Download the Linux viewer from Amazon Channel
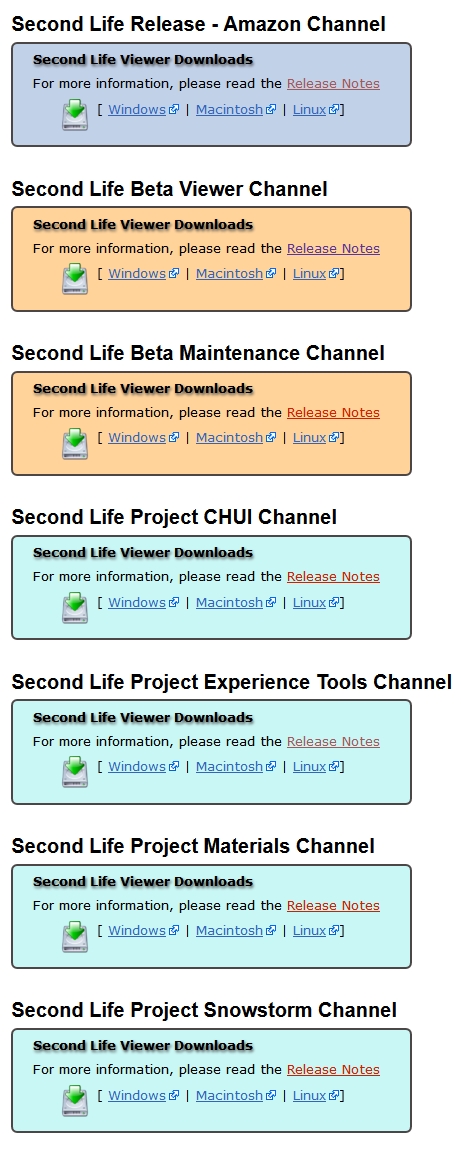 point(310,109)
